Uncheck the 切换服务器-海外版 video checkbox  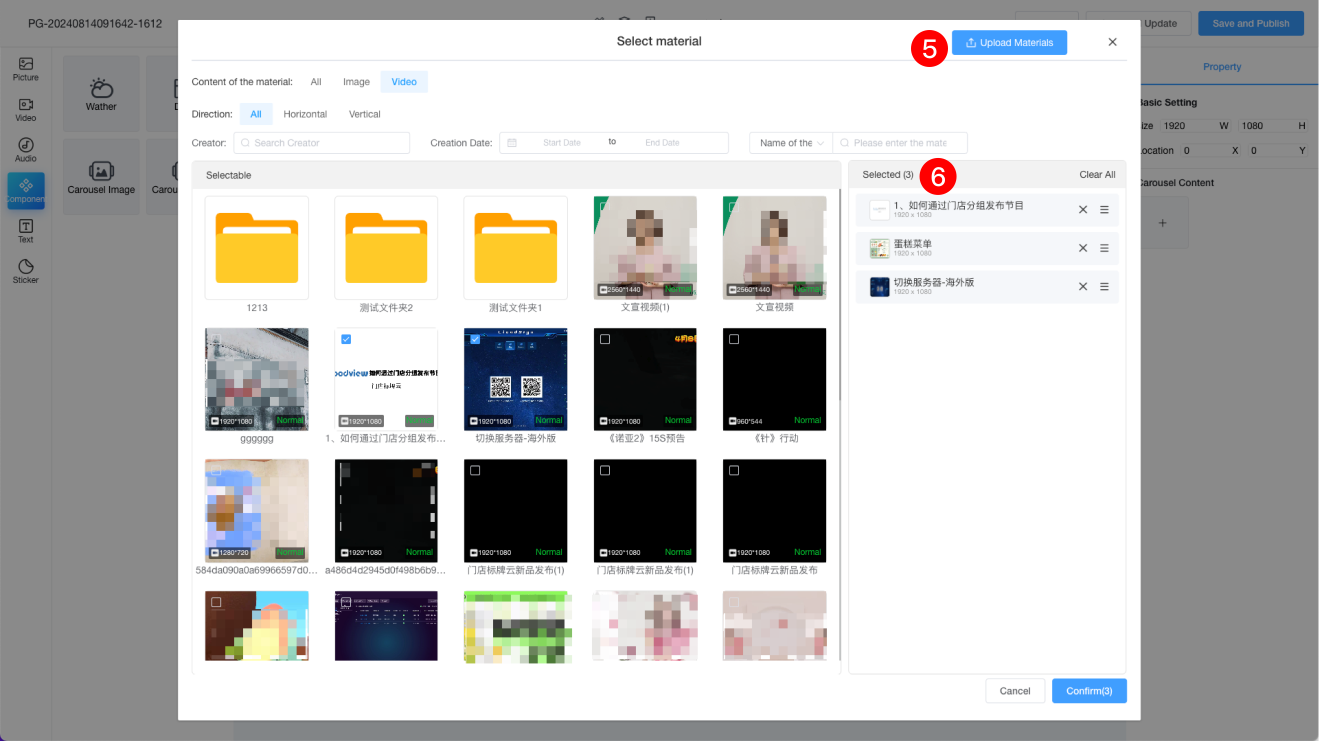(475, 340)
